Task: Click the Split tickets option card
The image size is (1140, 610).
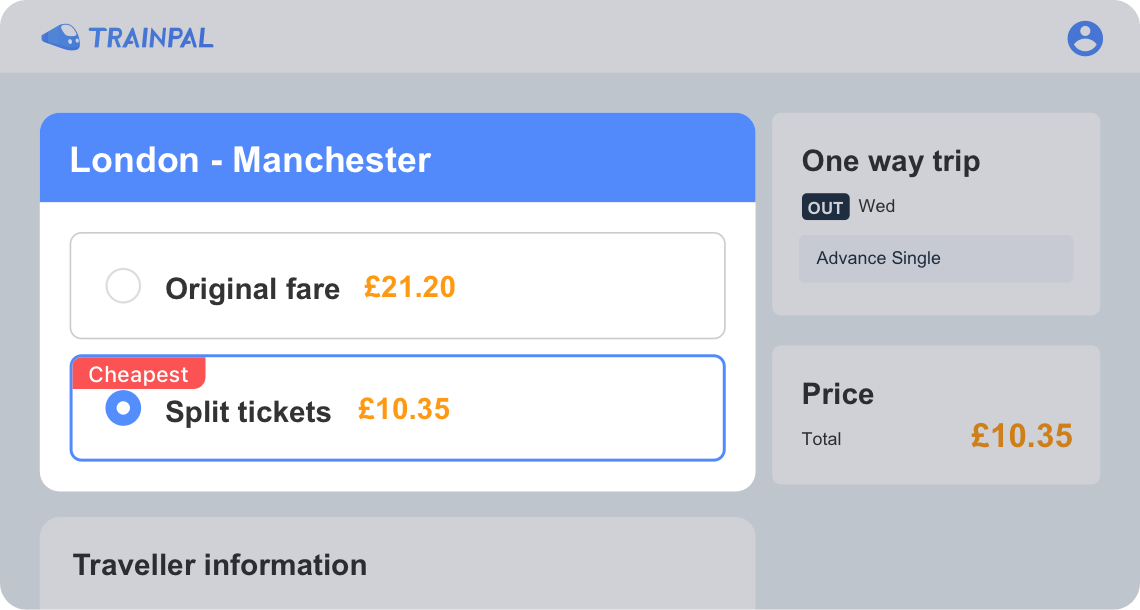Action: pyautogui.click(x=397, y=408)
